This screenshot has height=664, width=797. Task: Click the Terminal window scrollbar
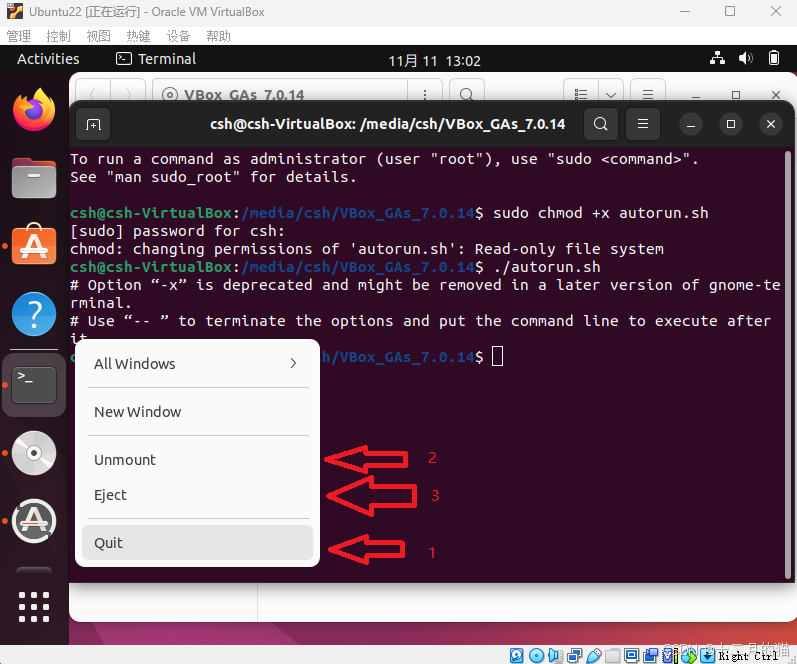pyautogui.click(x=788, y=364)
